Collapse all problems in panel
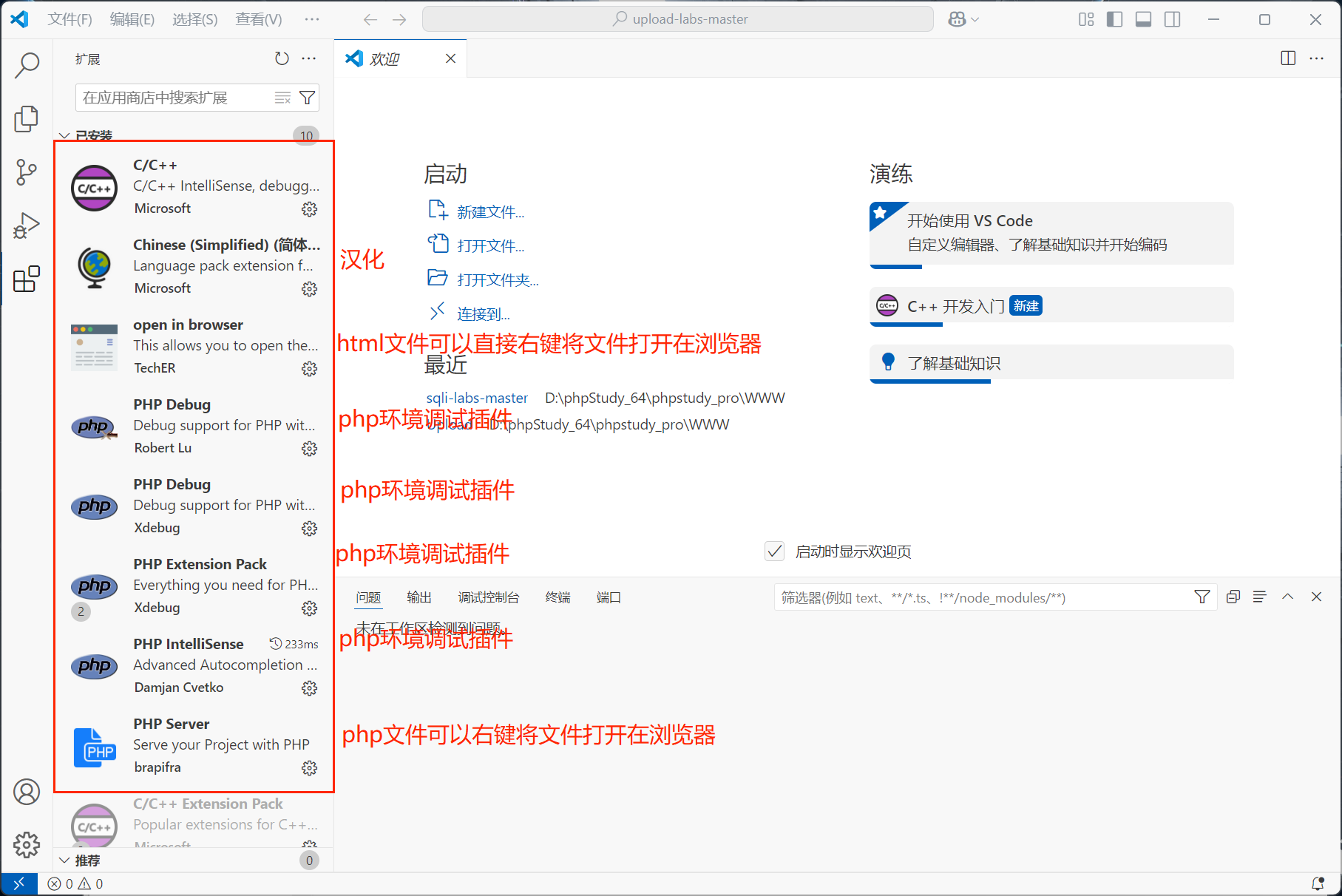The height and width of the screenshot is (896, 1342). [x=1233, y=597]
